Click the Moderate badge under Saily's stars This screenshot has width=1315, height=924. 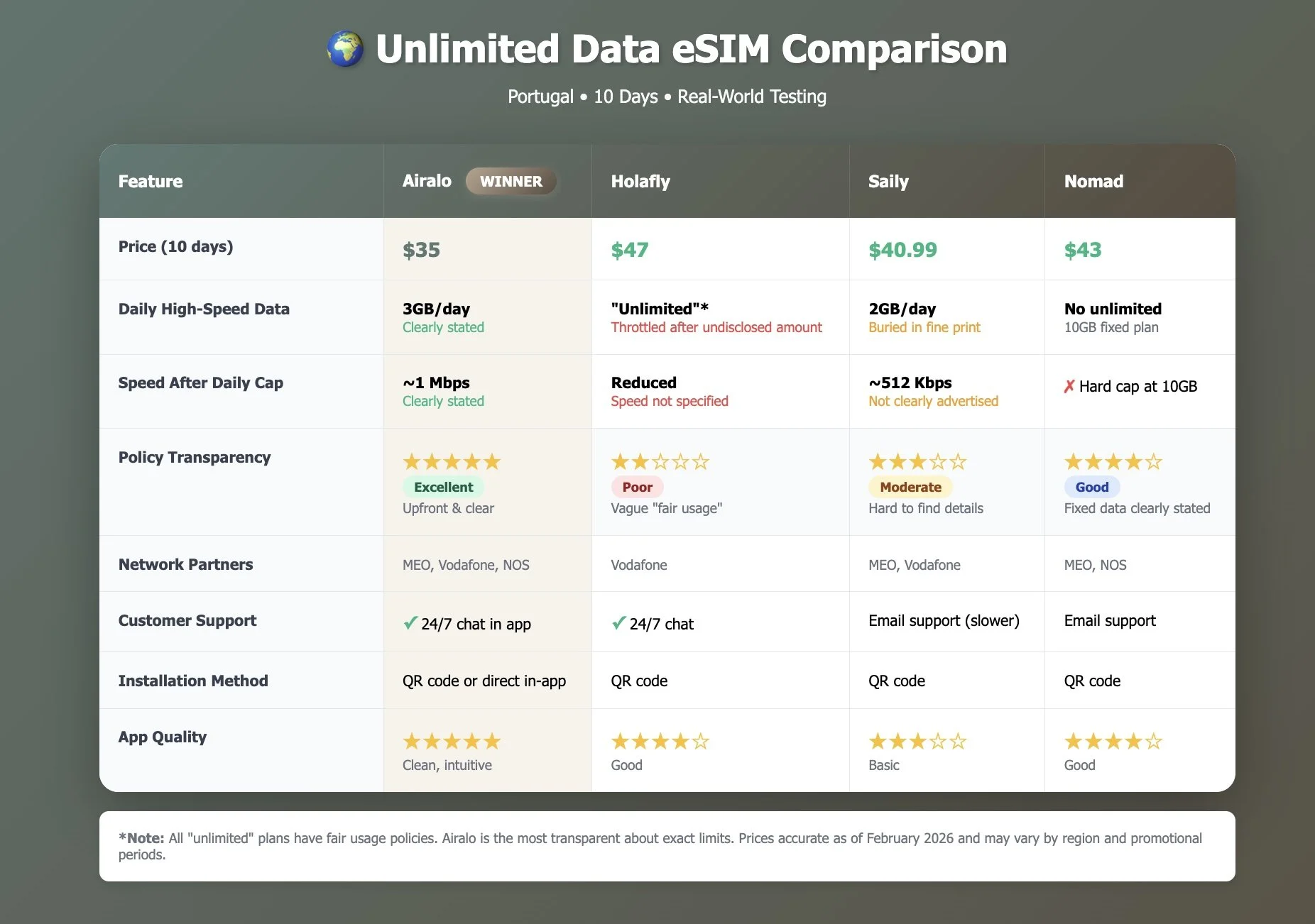pos(910,487)
